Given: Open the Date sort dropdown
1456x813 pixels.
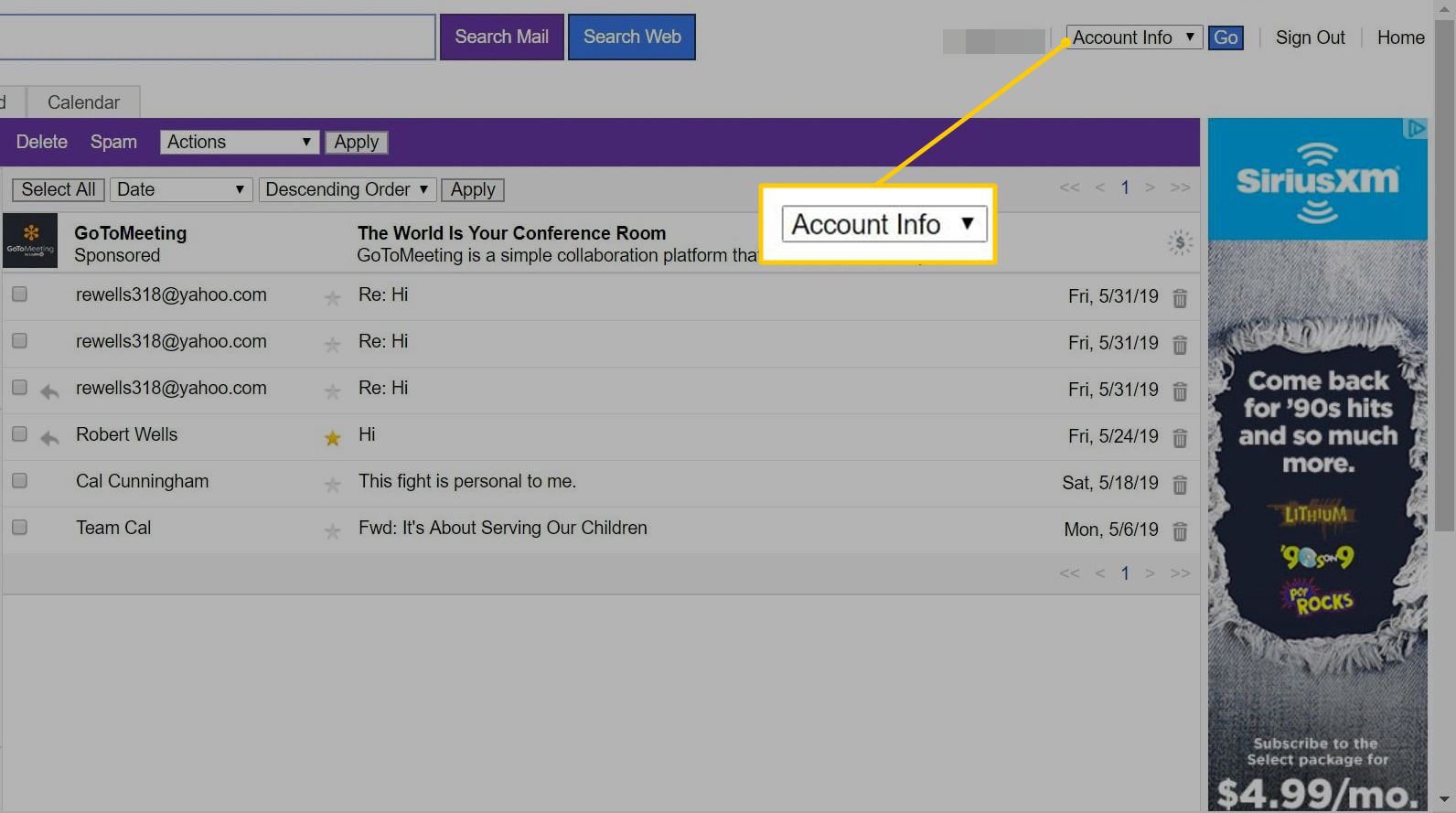Looking at the screenshot, I should pyautogui.click(x=181, y=189).
